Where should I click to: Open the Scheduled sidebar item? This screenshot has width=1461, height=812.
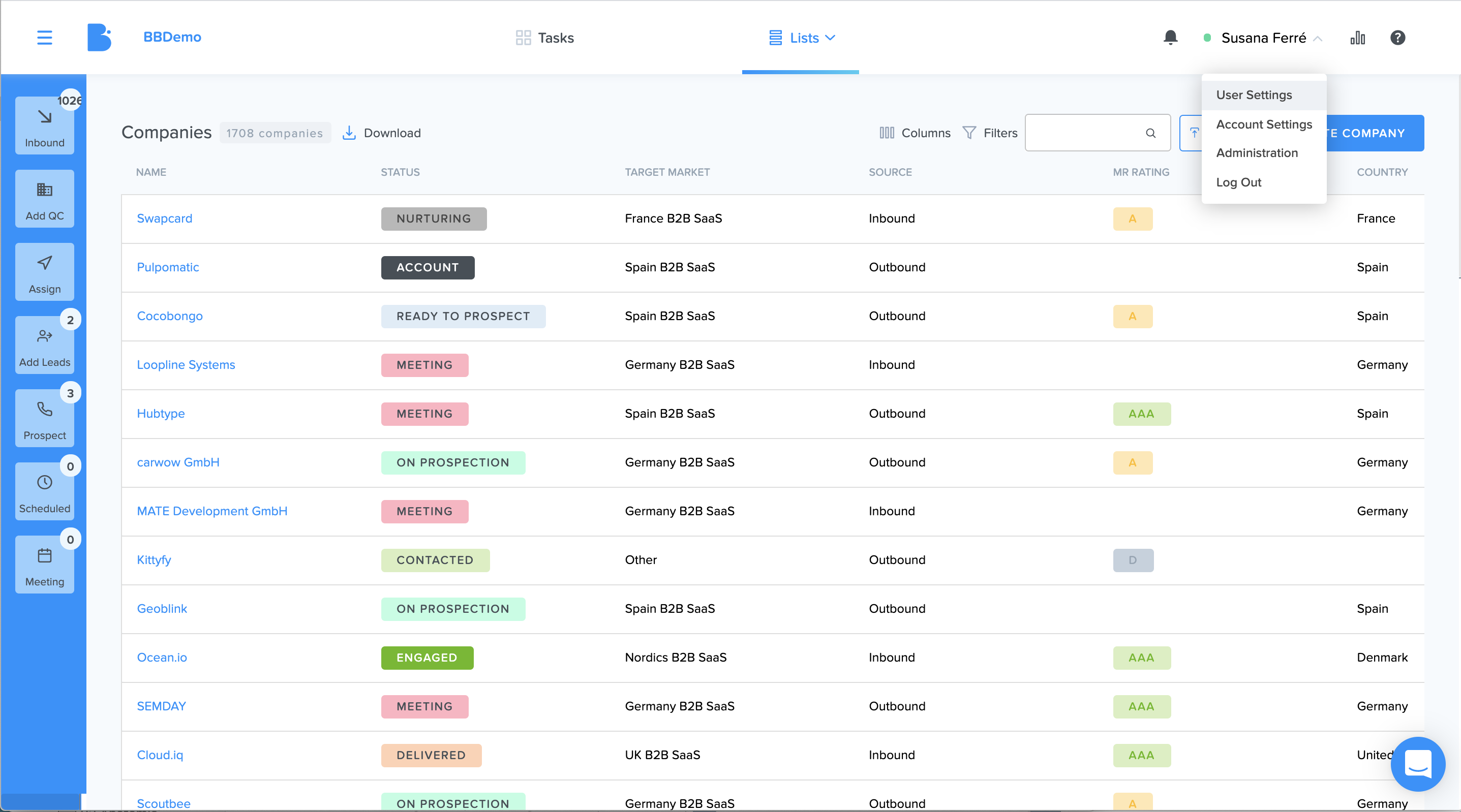point(44,491)
